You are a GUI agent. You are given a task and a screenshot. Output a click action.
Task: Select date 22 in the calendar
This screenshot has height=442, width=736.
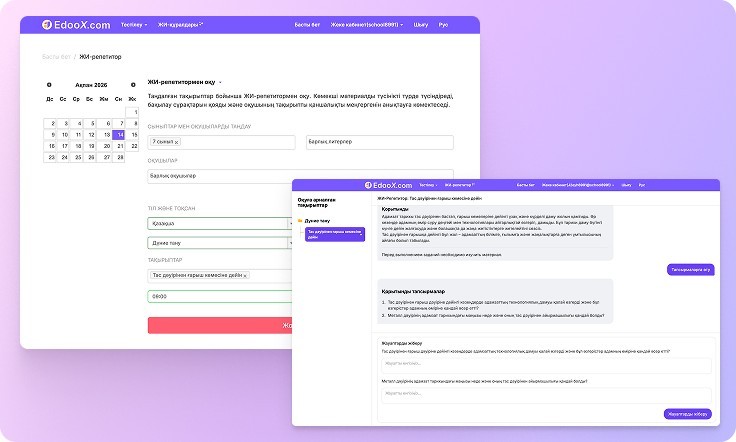tap(132, 146)
